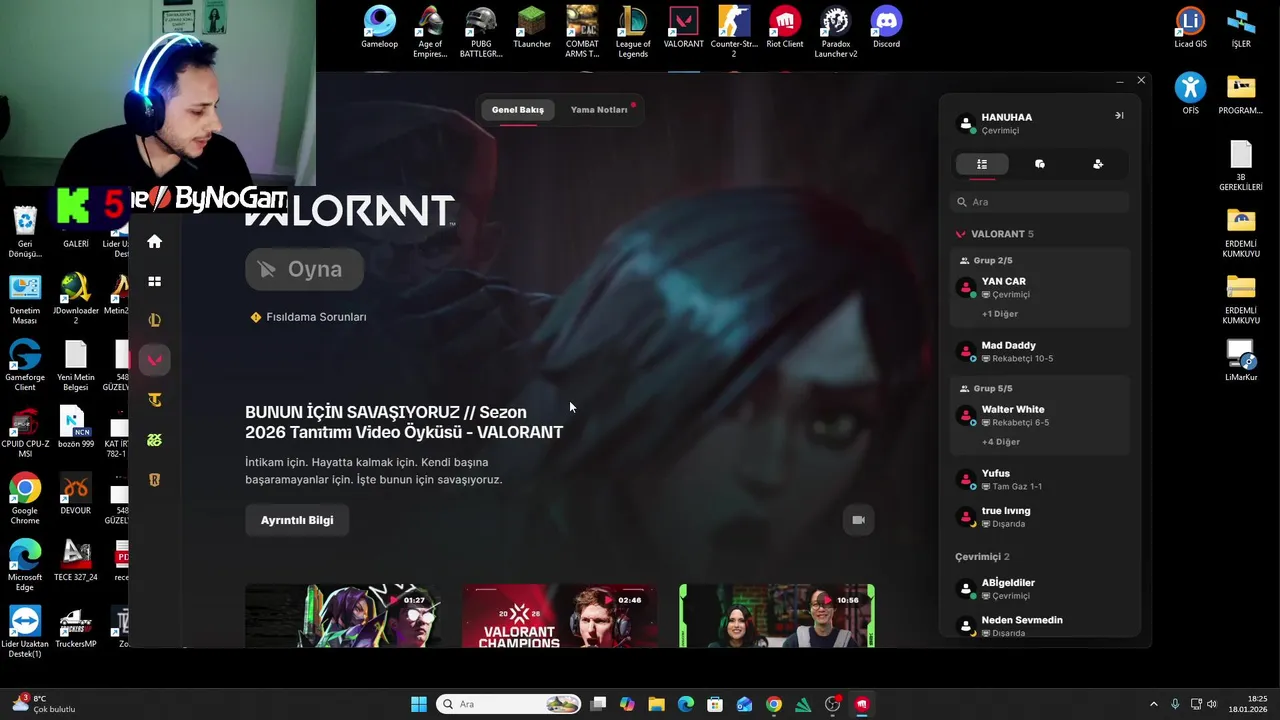Select the Teamfight Tactics sidebar icon

pyautogui.click(x=154, y=400)
